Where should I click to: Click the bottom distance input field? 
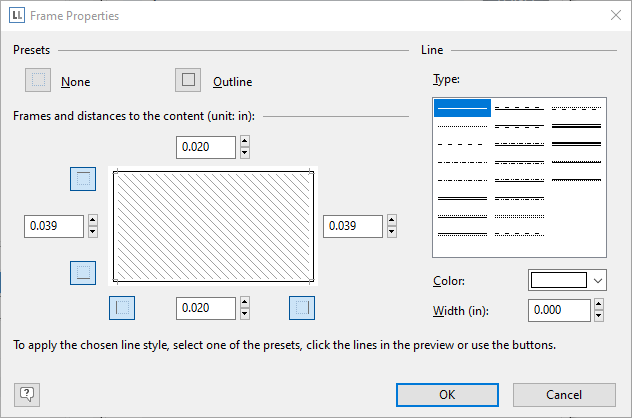206,308
